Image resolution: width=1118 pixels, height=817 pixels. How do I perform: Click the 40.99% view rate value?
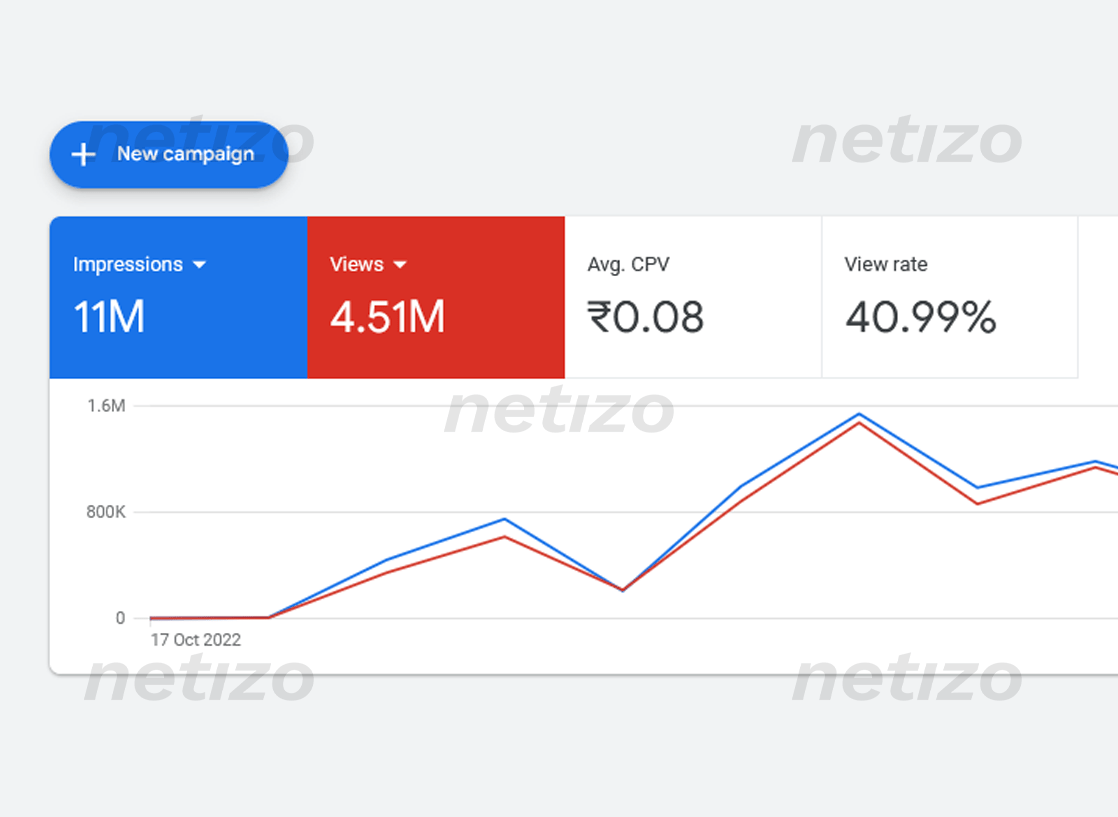tap(920, 317)
